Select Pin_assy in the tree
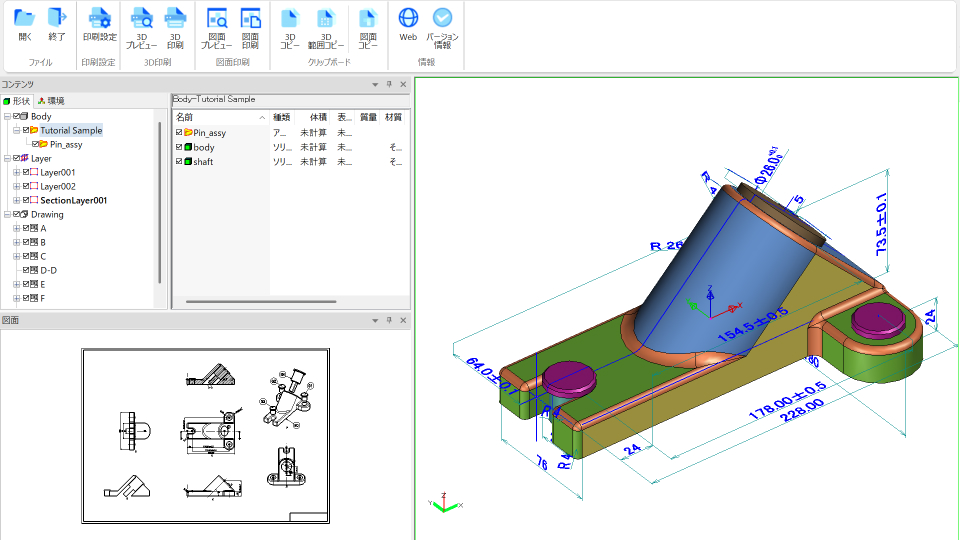Screen dimensions: 960x540 [66, 145]
